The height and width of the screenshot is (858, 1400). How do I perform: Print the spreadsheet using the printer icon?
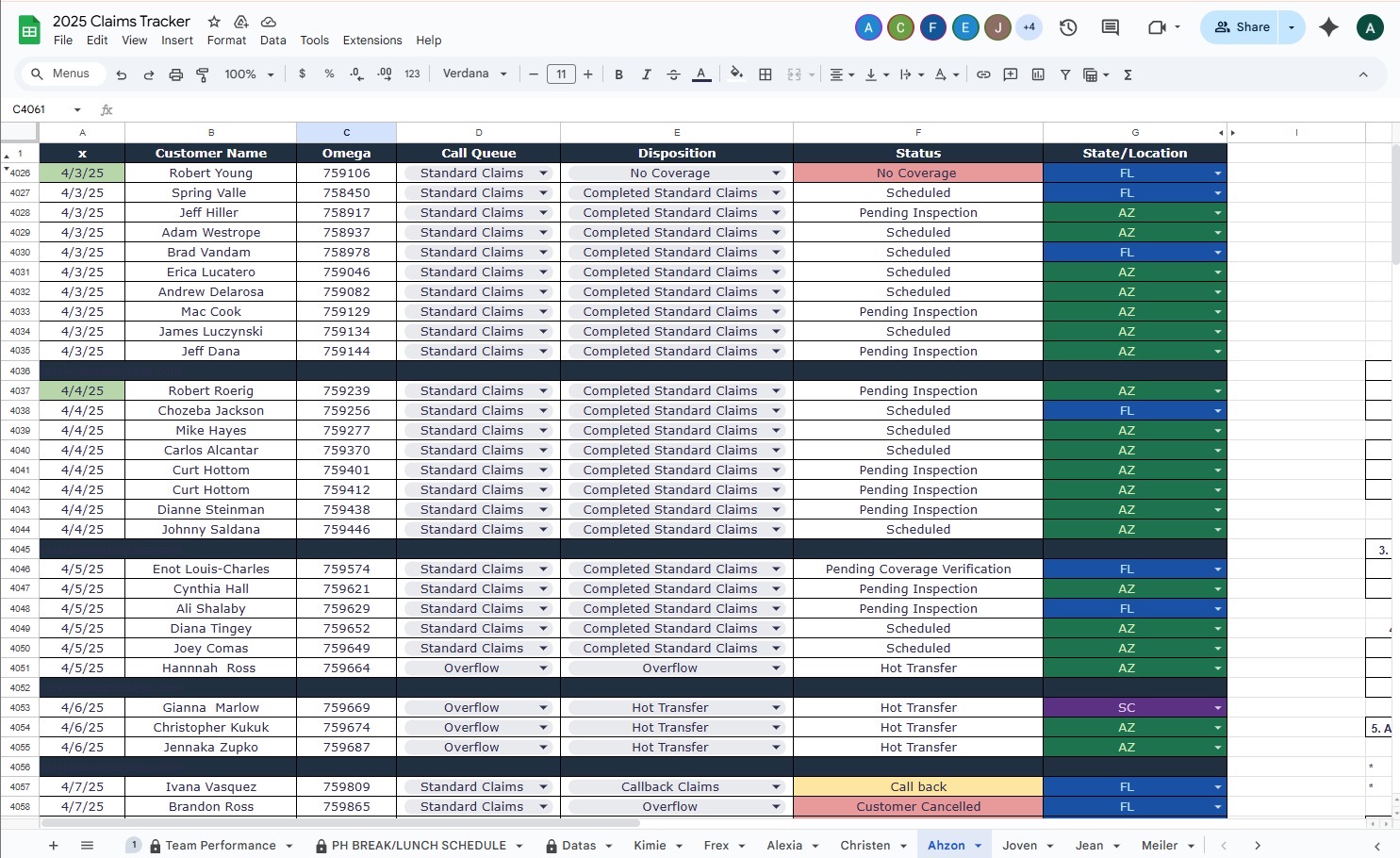[x=175, y=74]
